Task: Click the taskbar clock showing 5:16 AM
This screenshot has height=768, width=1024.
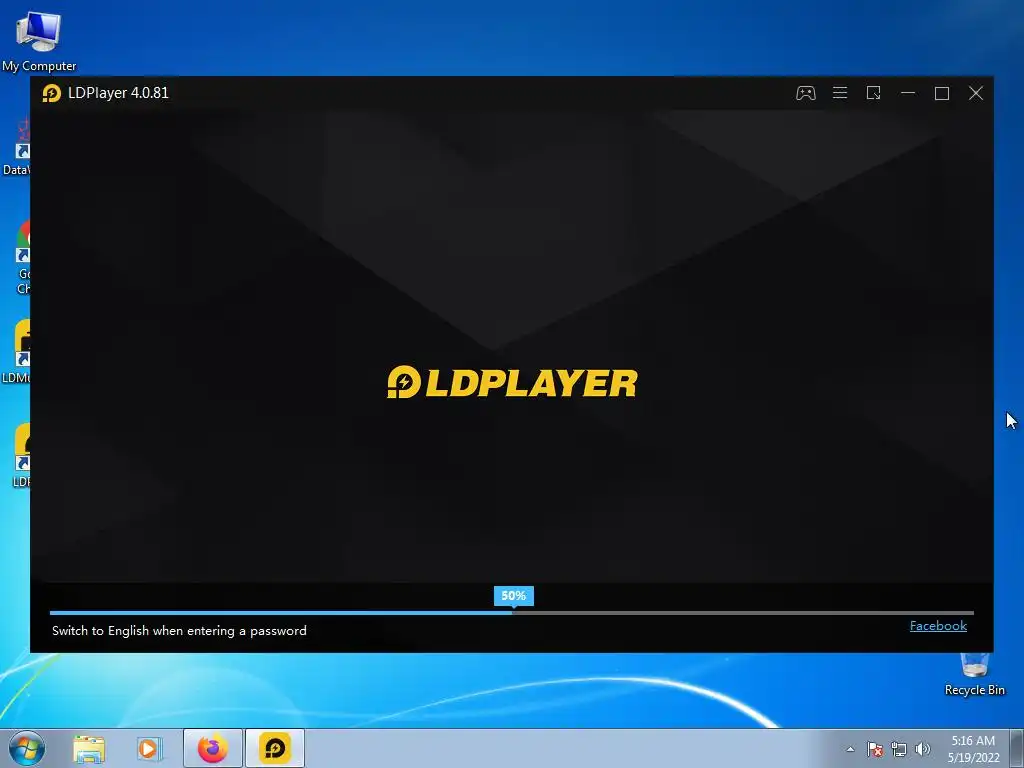Action: point(973,749)
